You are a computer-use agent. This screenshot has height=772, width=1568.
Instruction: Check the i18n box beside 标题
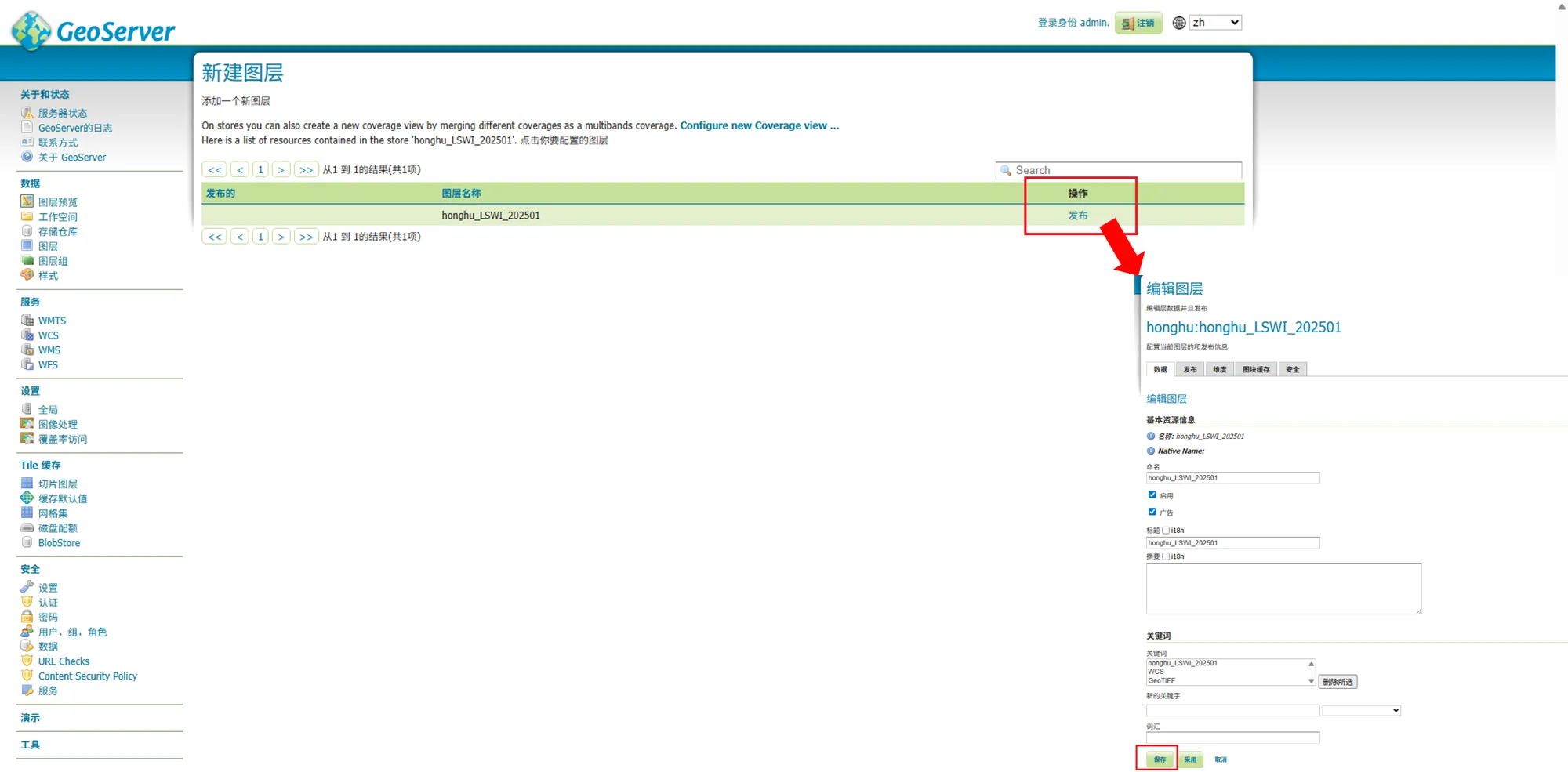tap(1166, 531)
